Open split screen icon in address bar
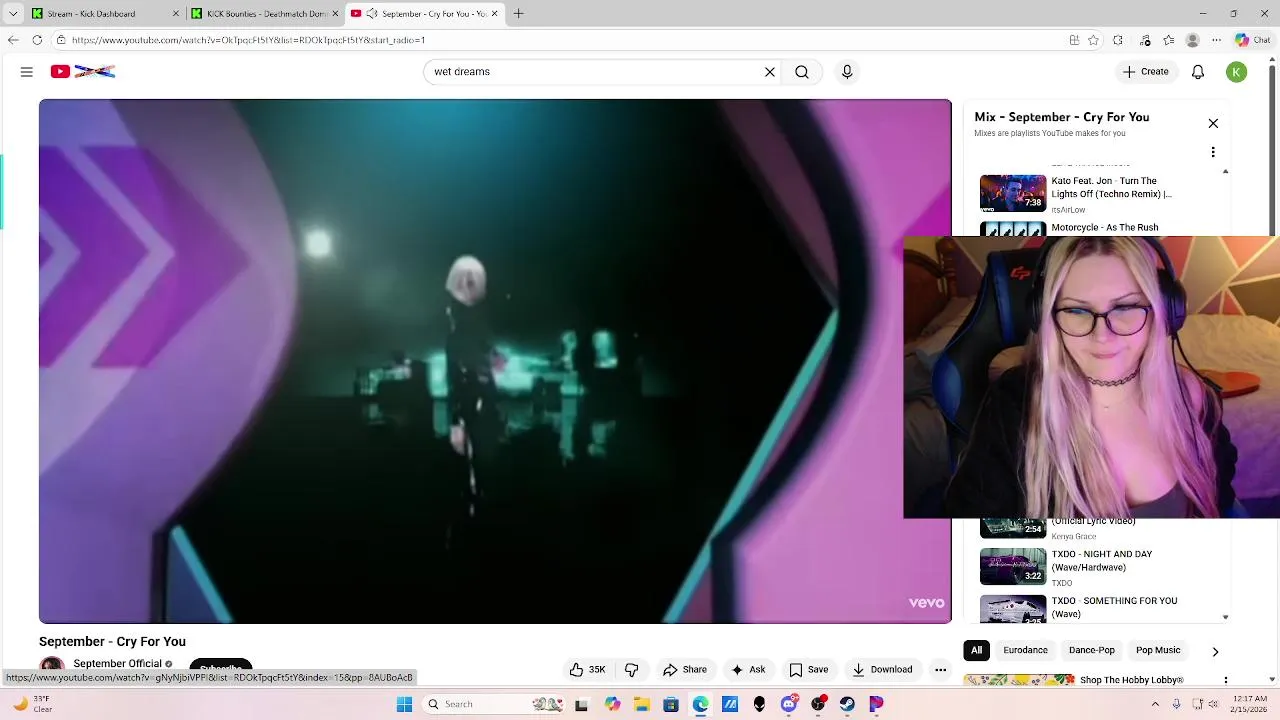Image resolution: width=1280 pixels, height=720 pixels. pos(1074,40)
